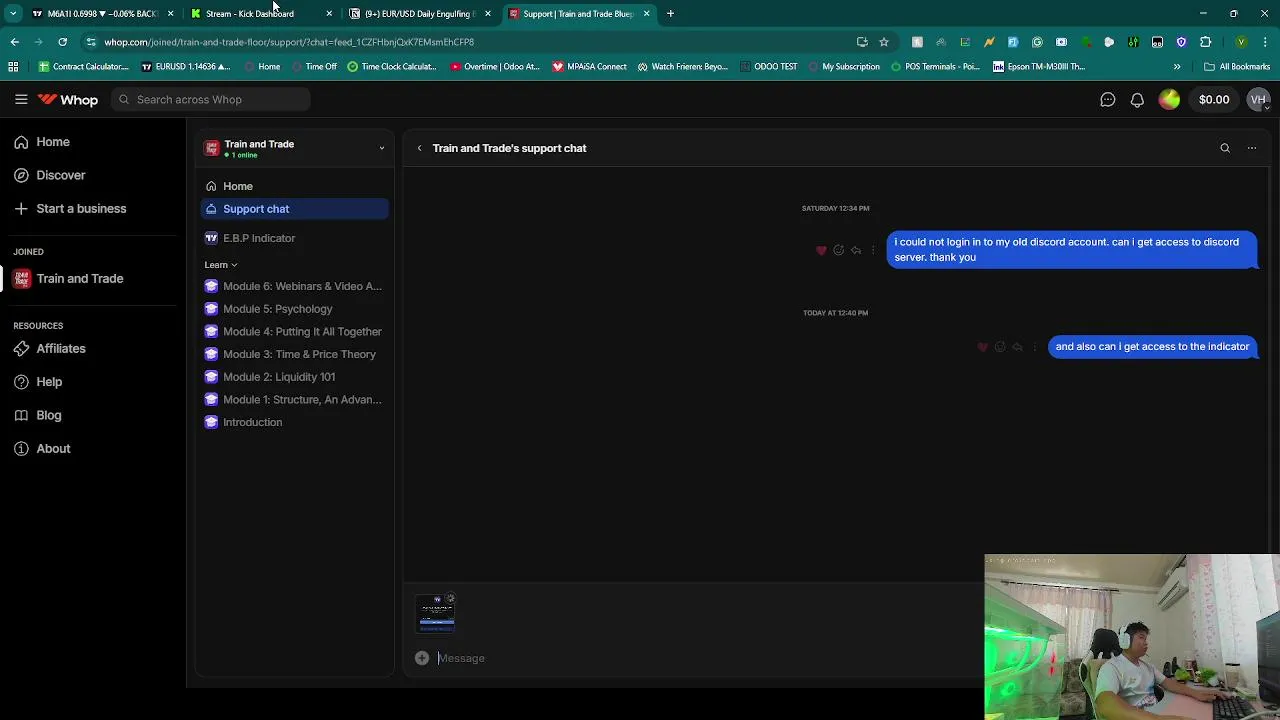
Task: Open MPAiSA Connect bookmark
Action: coord(590,67)
